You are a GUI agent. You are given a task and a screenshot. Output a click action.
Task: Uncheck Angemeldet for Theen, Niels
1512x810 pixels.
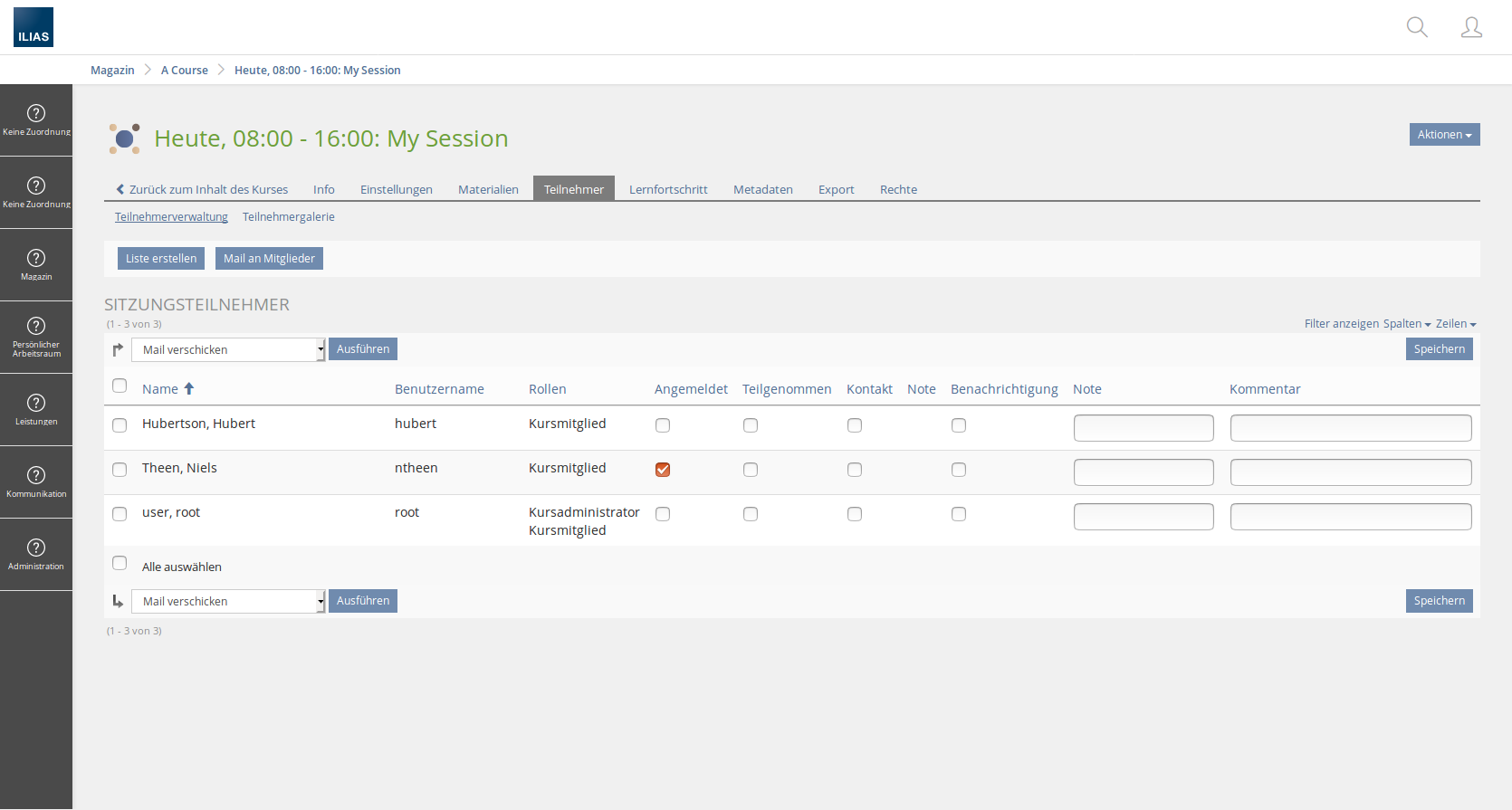click(663, 470)
